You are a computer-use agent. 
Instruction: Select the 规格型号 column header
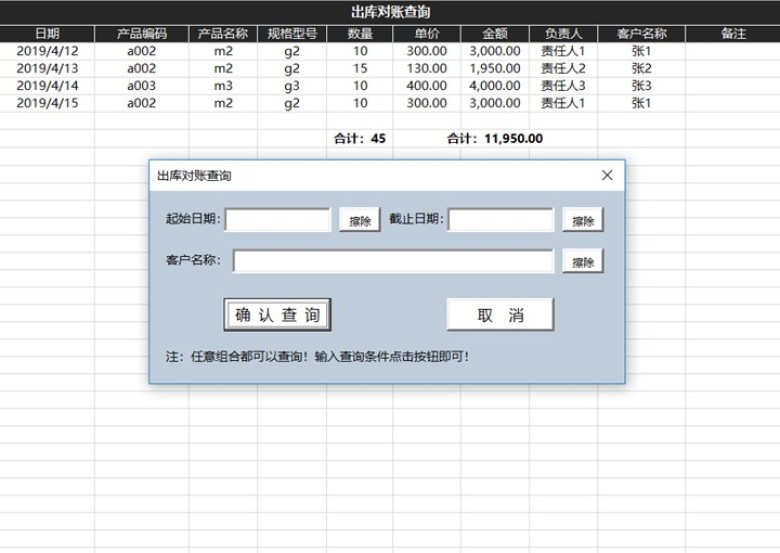[292, 34]
